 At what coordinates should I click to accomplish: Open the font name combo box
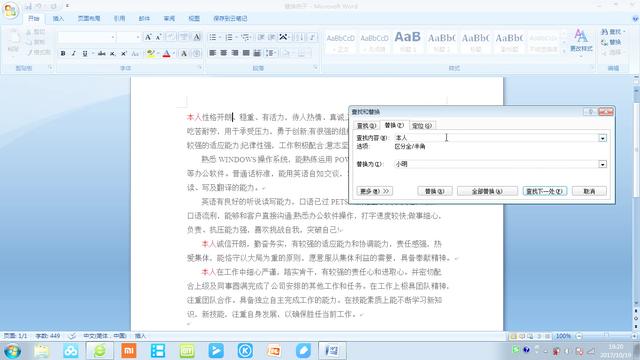87,37
